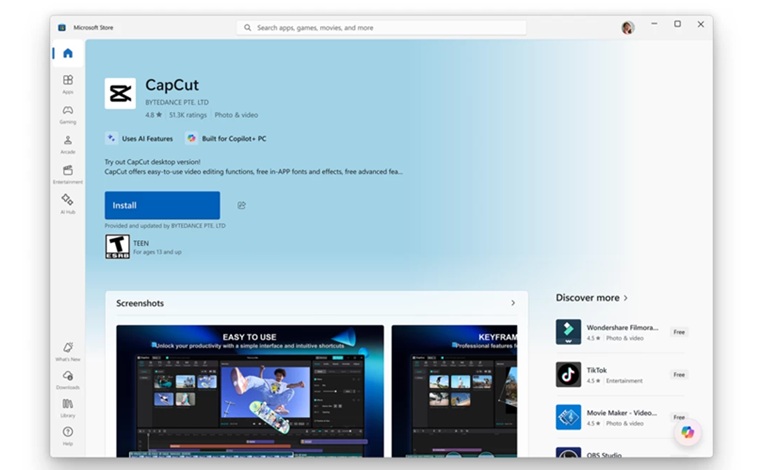Click the Wondershare Filmora app icon
Image resolution: width=770 pixels, height=470 pixels.
pos(568,332)
